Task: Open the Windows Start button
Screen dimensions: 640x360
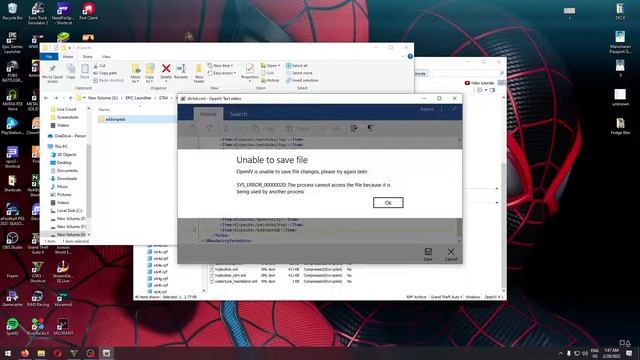Action: click(8, 353)
